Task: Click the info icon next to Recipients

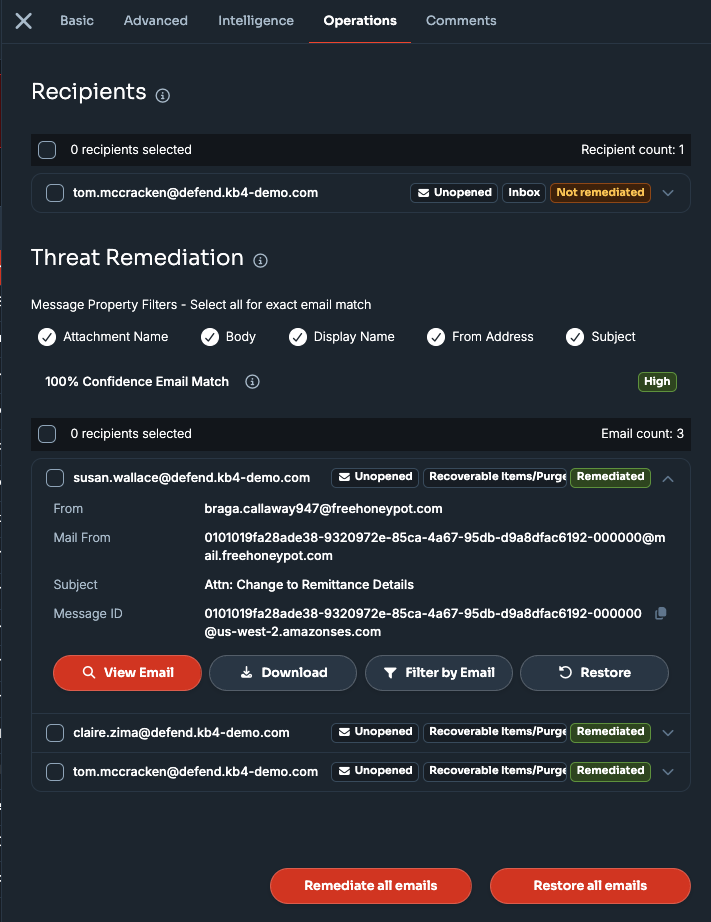Action: [x=163, y=95]
